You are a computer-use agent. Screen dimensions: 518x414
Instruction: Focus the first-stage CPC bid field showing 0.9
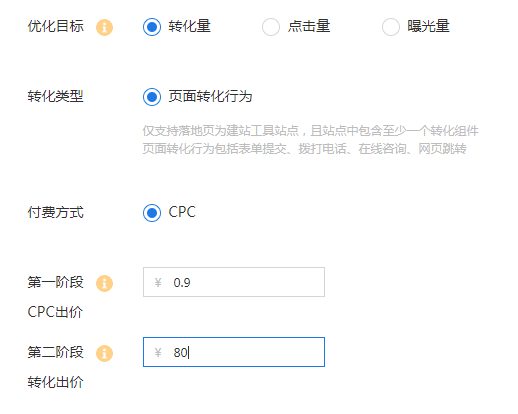pos(234,282)
